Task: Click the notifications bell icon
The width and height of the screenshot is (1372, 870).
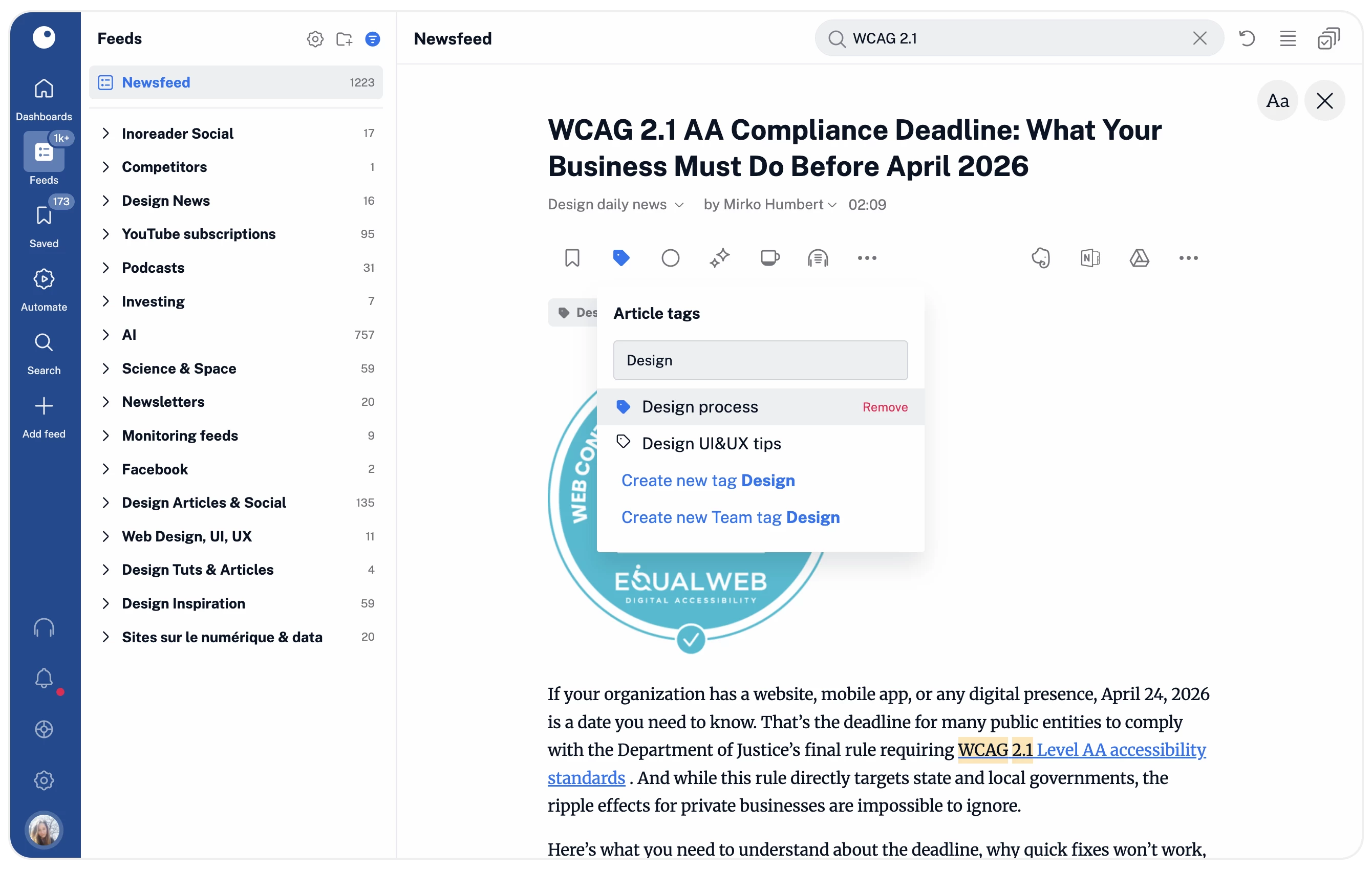Action: tap(44, 678)
